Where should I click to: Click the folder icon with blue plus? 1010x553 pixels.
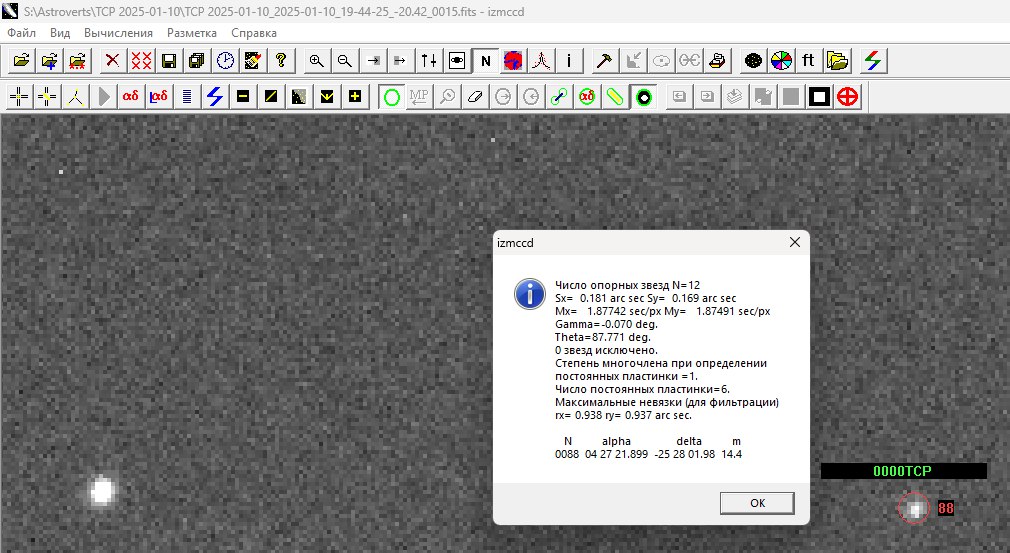(50, 61)
